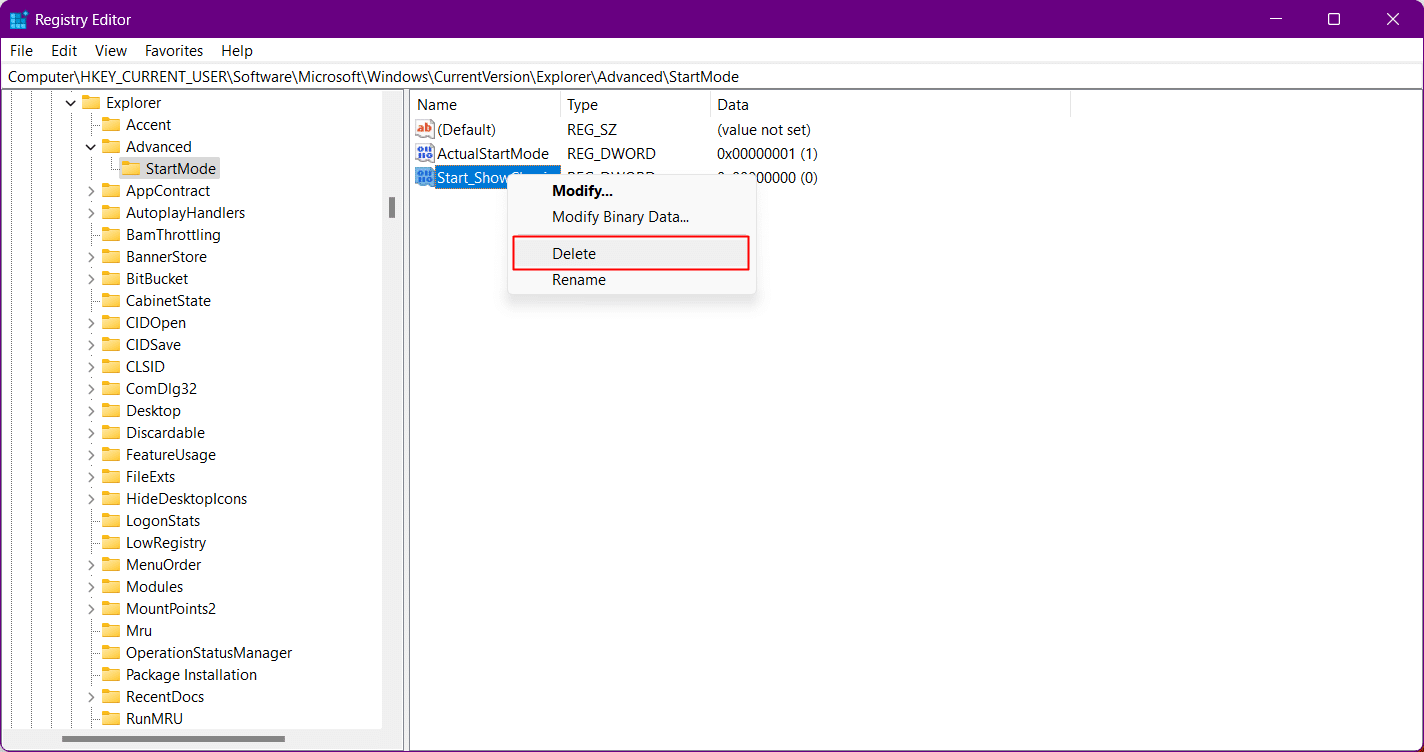Click the BitBucket folder icon

tap(111, 279)
